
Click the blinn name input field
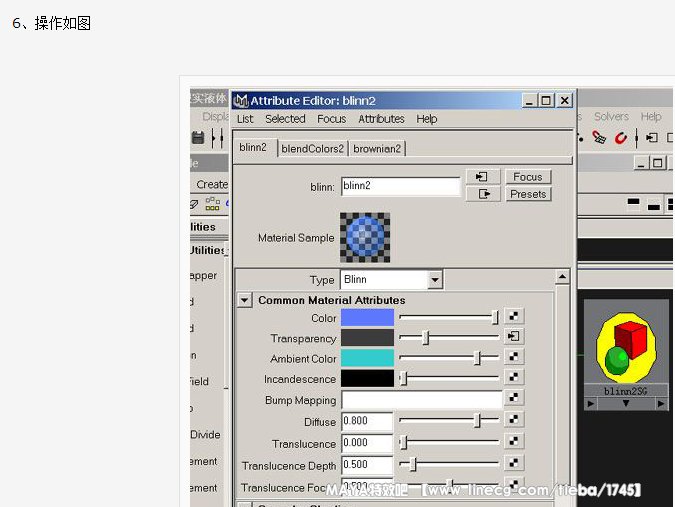401,186
